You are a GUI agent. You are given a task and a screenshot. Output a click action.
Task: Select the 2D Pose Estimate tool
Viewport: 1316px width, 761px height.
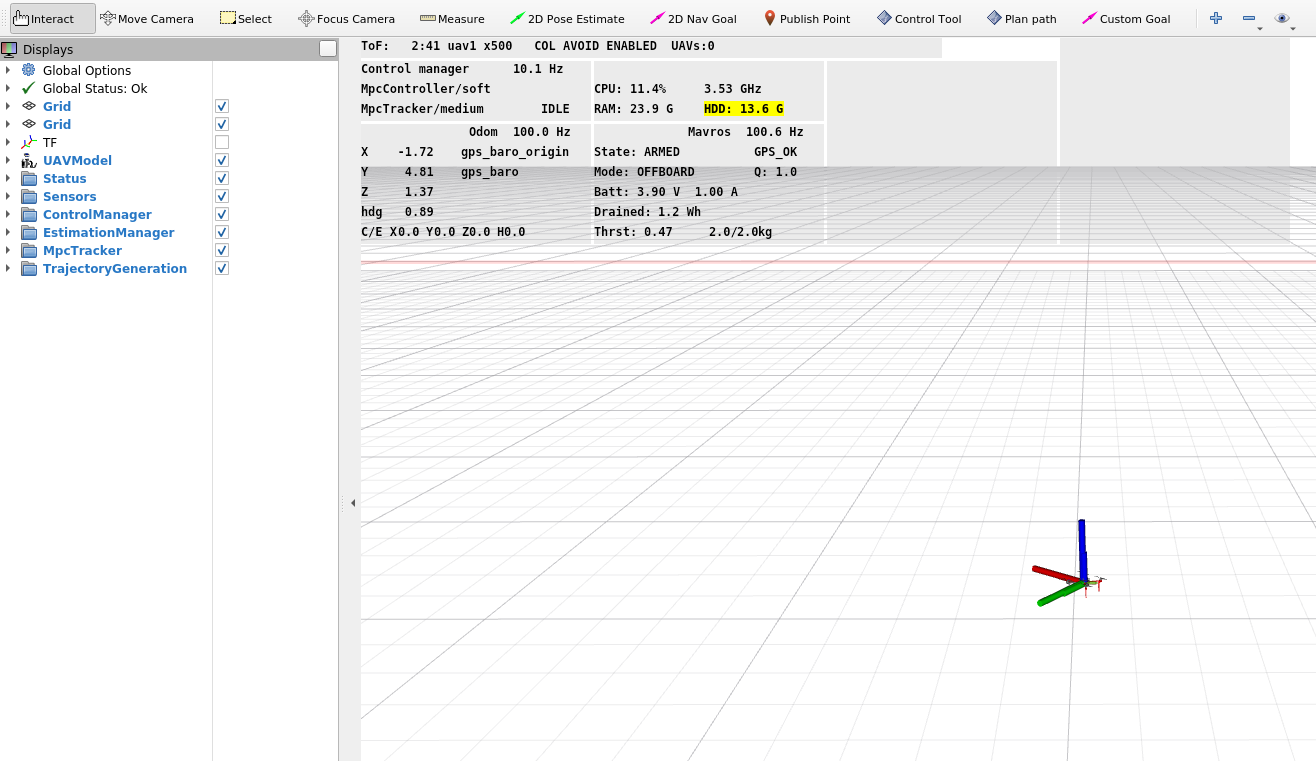coord(567,18)
